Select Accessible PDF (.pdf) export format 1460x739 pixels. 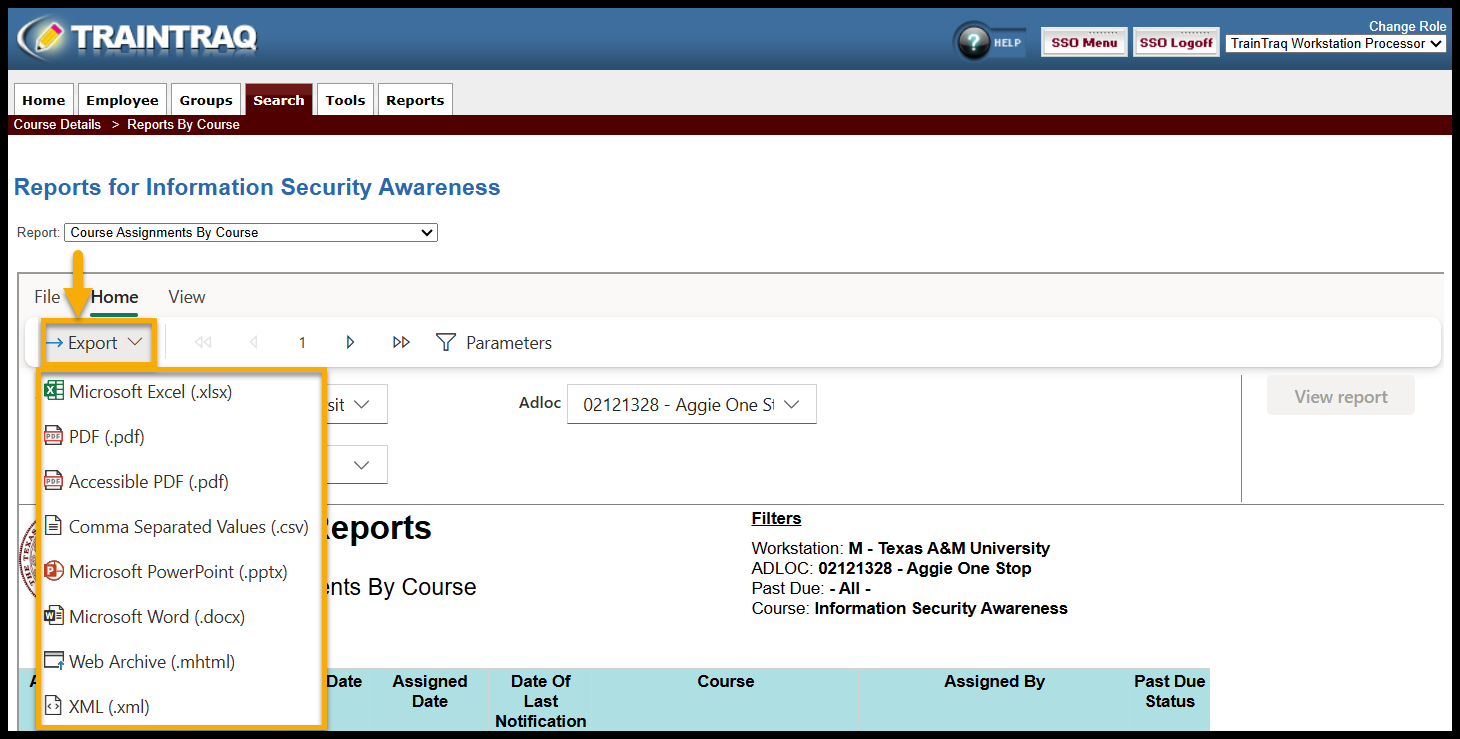point(148,482)
